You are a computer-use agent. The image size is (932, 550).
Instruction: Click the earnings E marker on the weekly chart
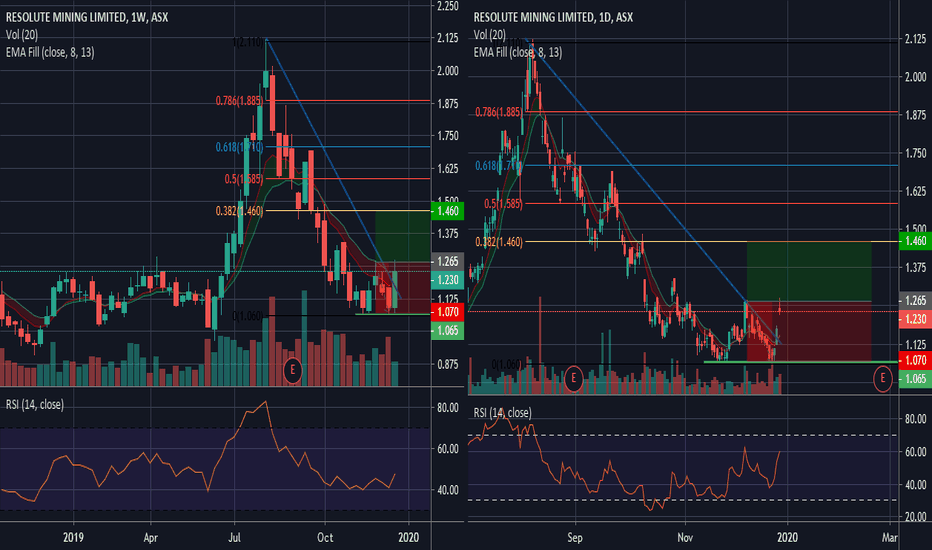click(x=292, y=370)
